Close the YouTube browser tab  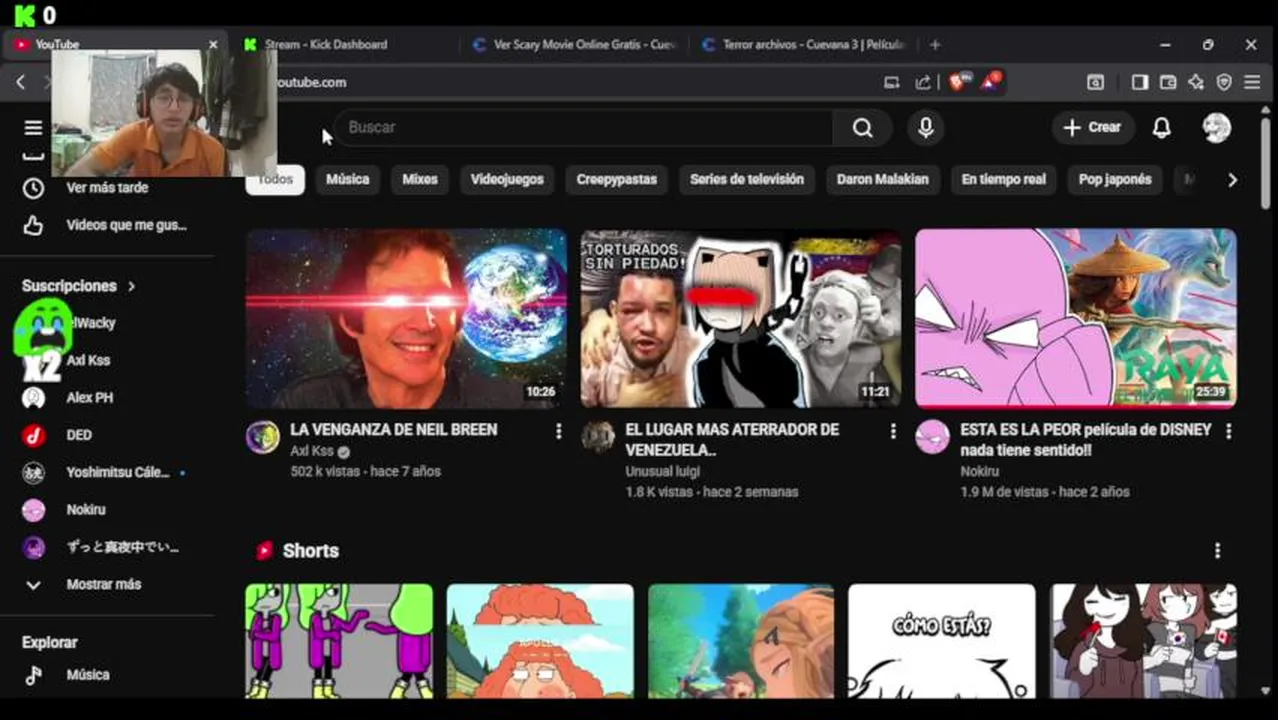[212, 44]
